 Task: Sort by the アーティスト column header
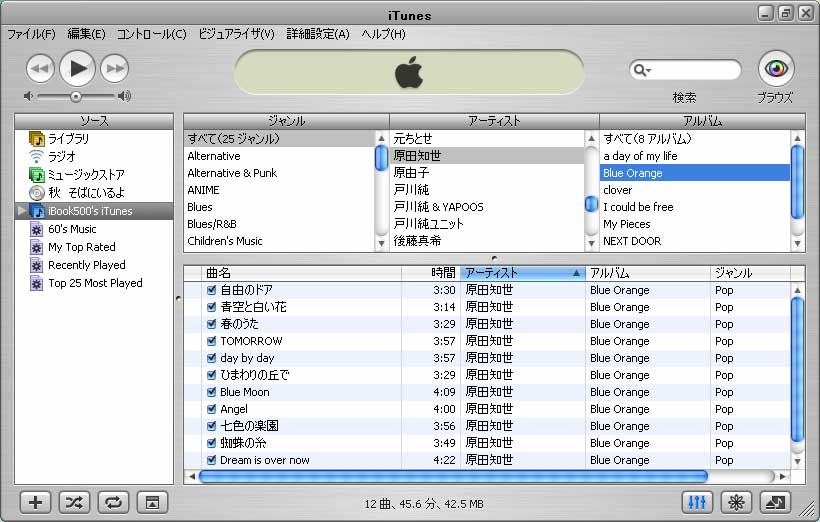(x=521, y=273)
